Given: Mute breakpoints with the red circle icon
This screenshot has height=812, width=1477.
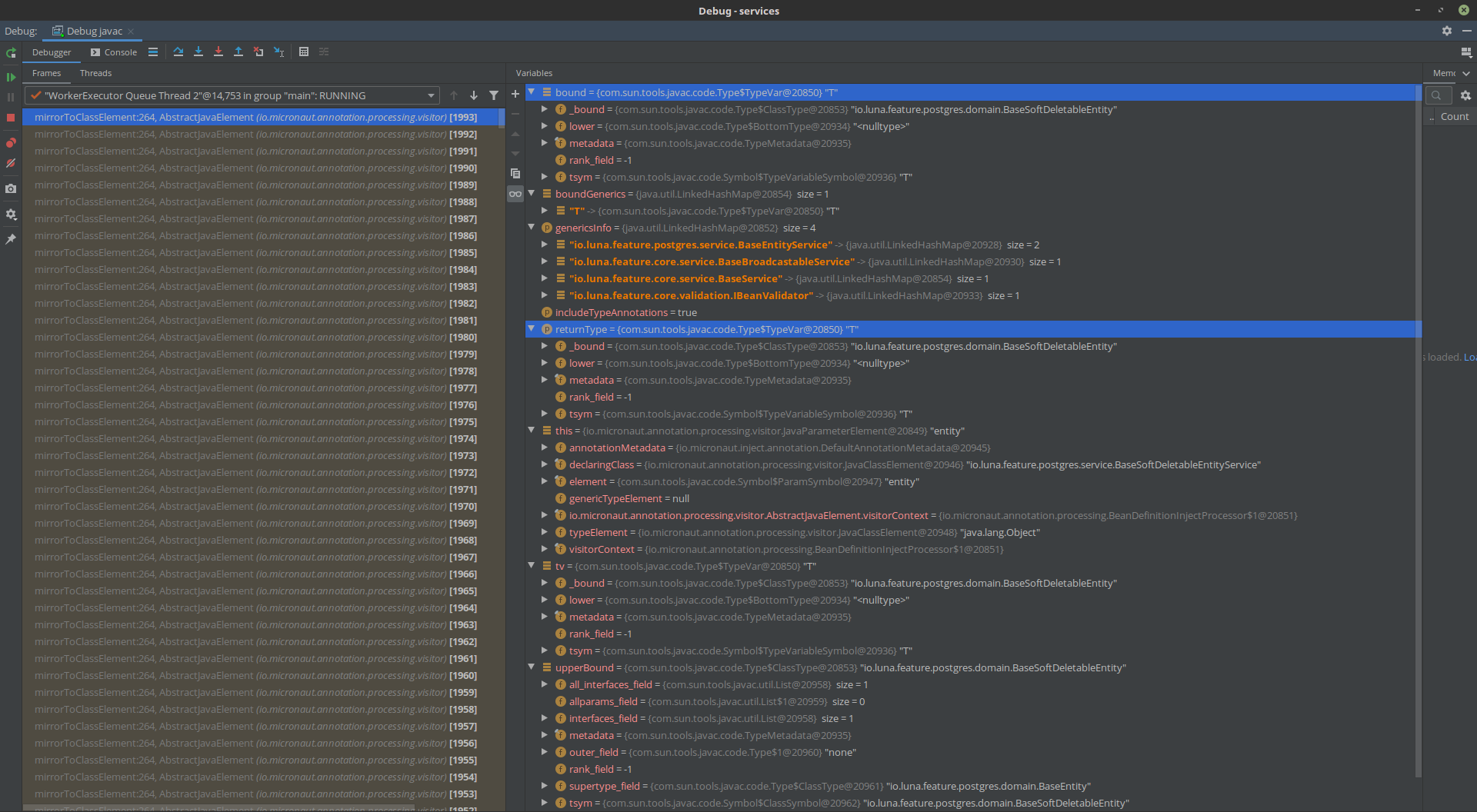Looking at the screenshot, I should coord(12,164).
